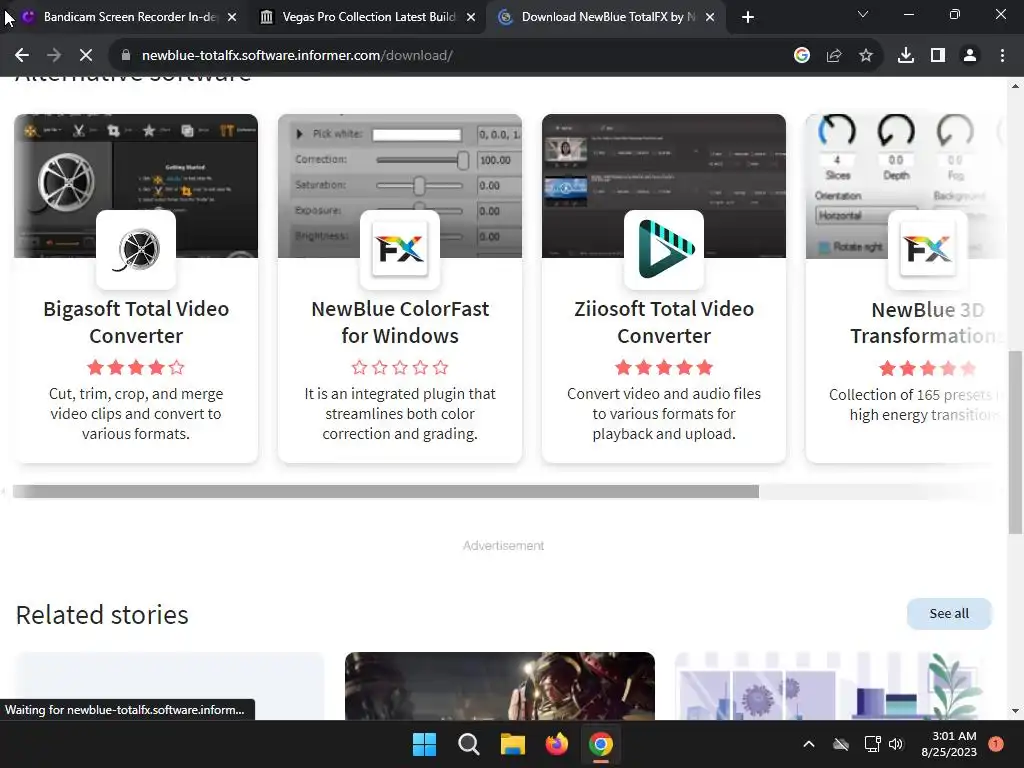Click the forward navigation arrow

(54, 56)
